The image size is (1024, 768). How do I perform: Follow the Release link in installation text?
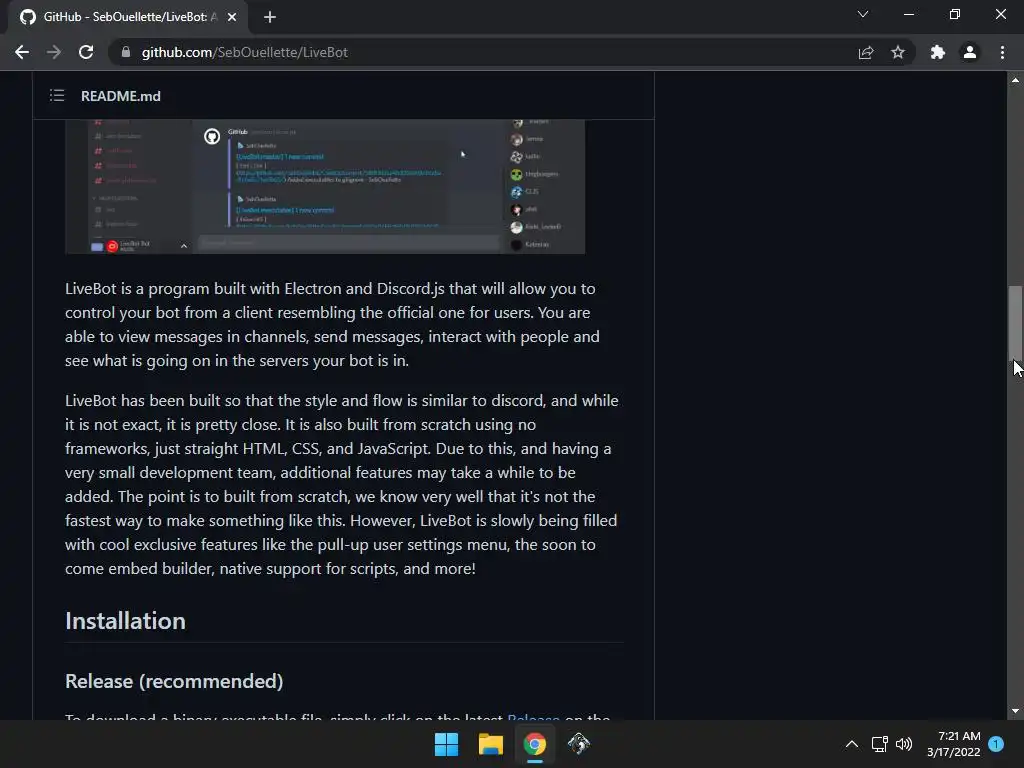533,717
